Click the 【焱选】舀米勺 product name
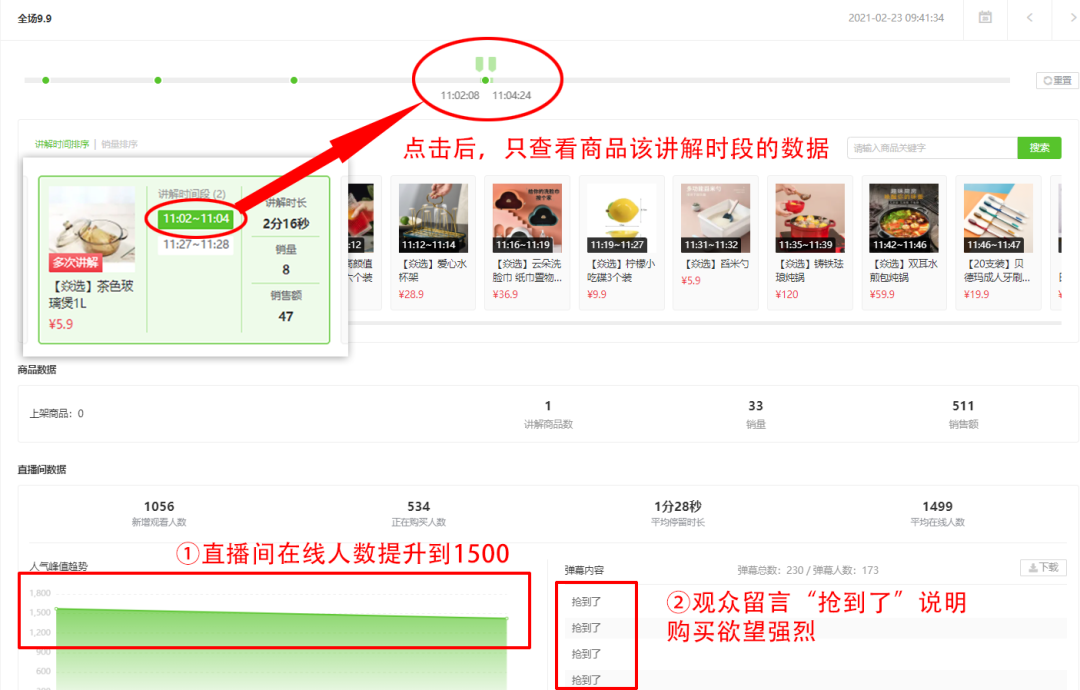 [715, 264]
